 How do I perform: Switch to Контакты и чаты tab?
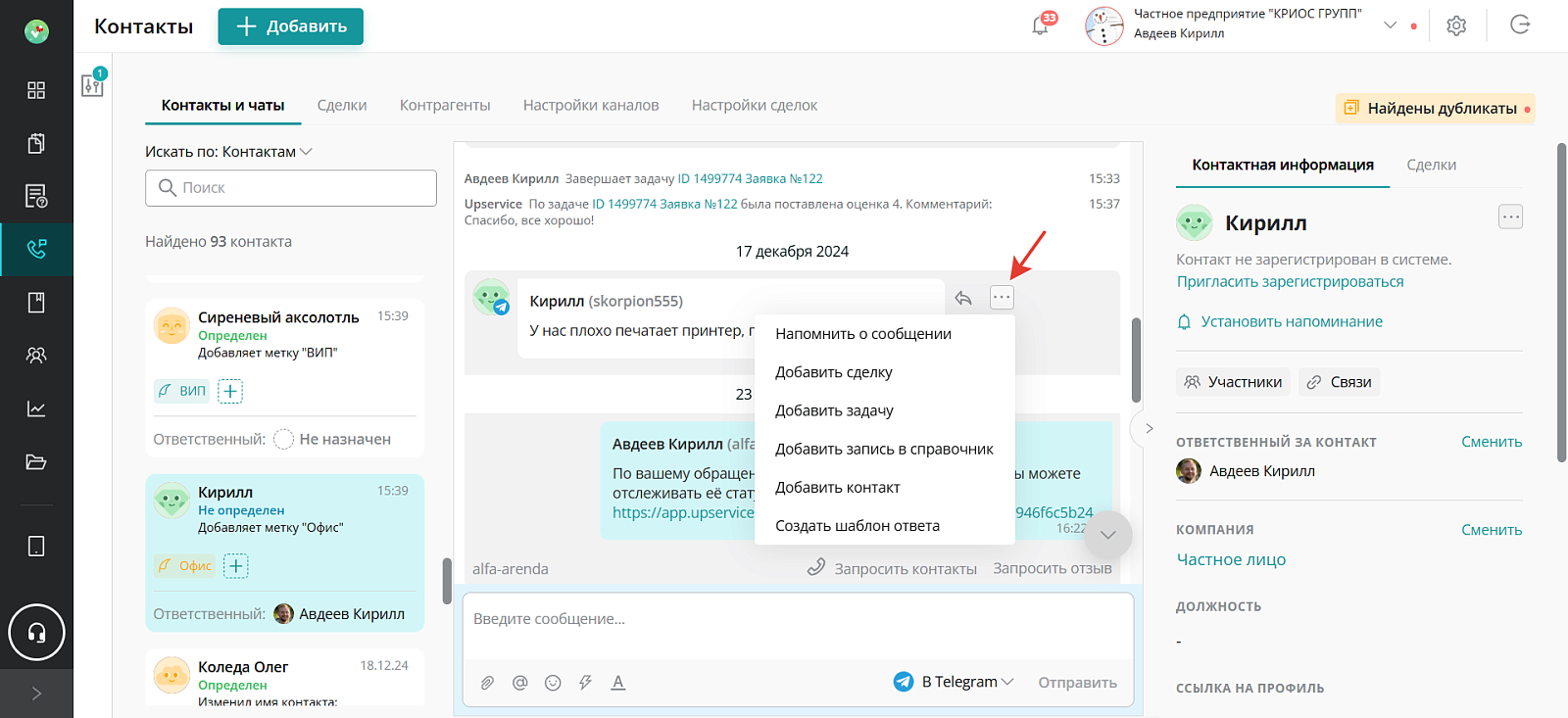223,105
